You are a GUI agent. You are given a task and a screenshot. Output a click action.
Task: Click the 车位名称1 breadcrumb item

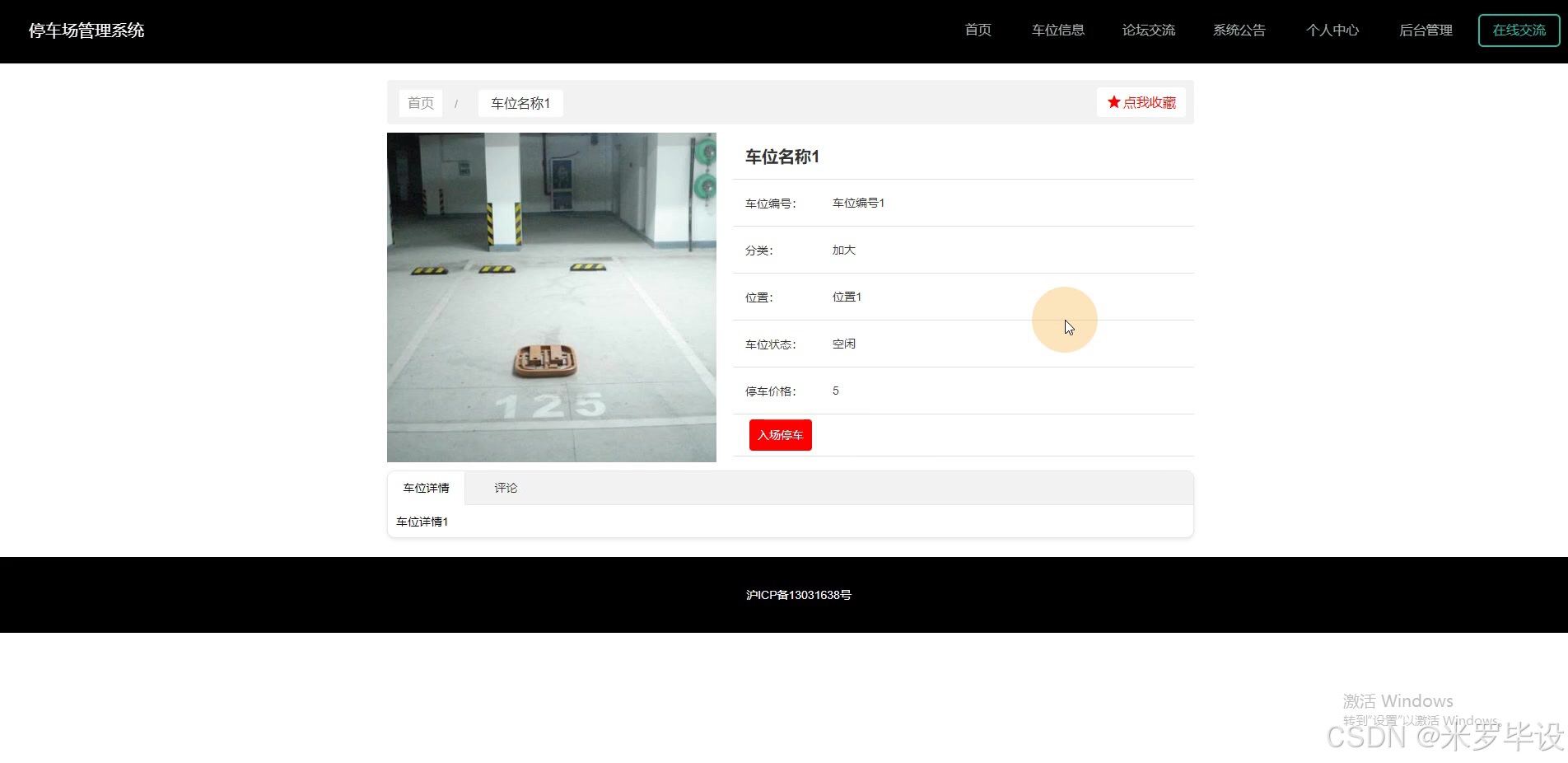(x=520, y=103)
